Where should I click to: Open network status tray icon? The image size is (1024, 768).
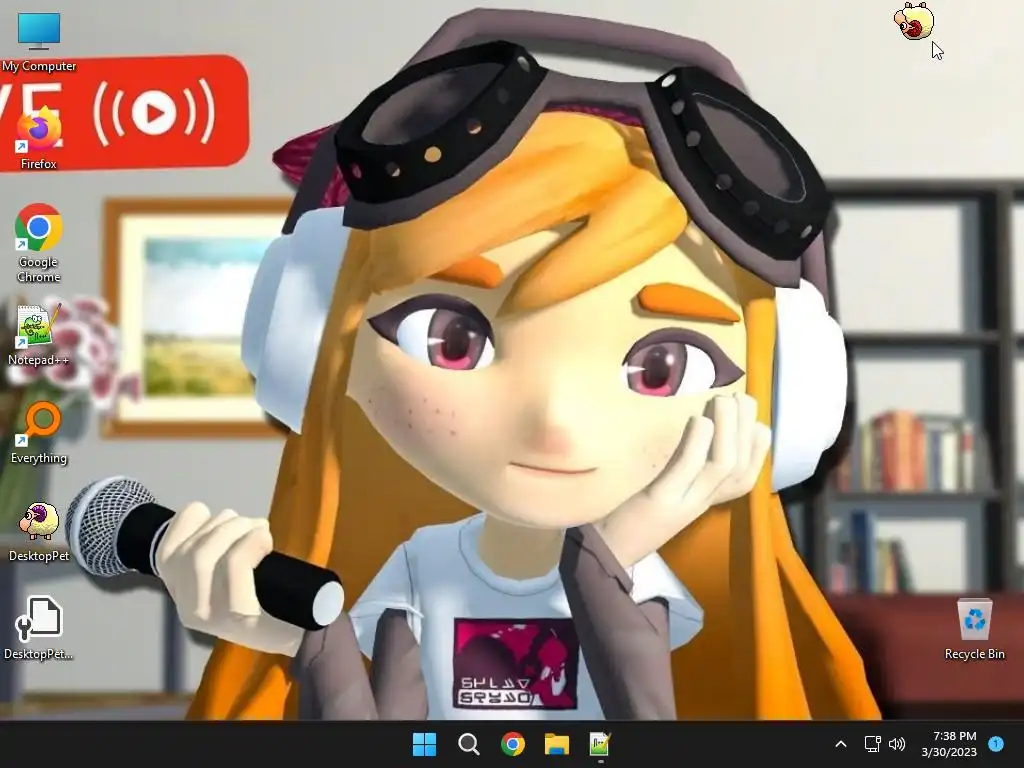coord(872,744)
